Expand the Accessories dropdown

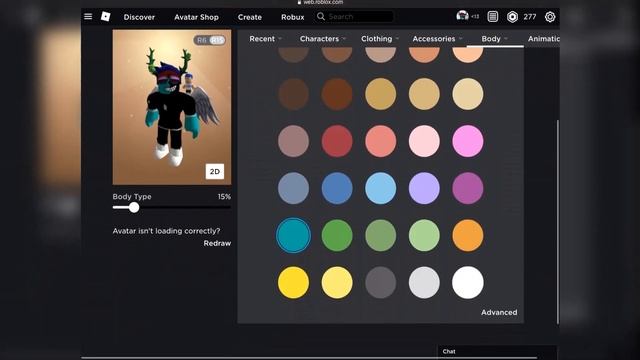(x=438, y=39)
